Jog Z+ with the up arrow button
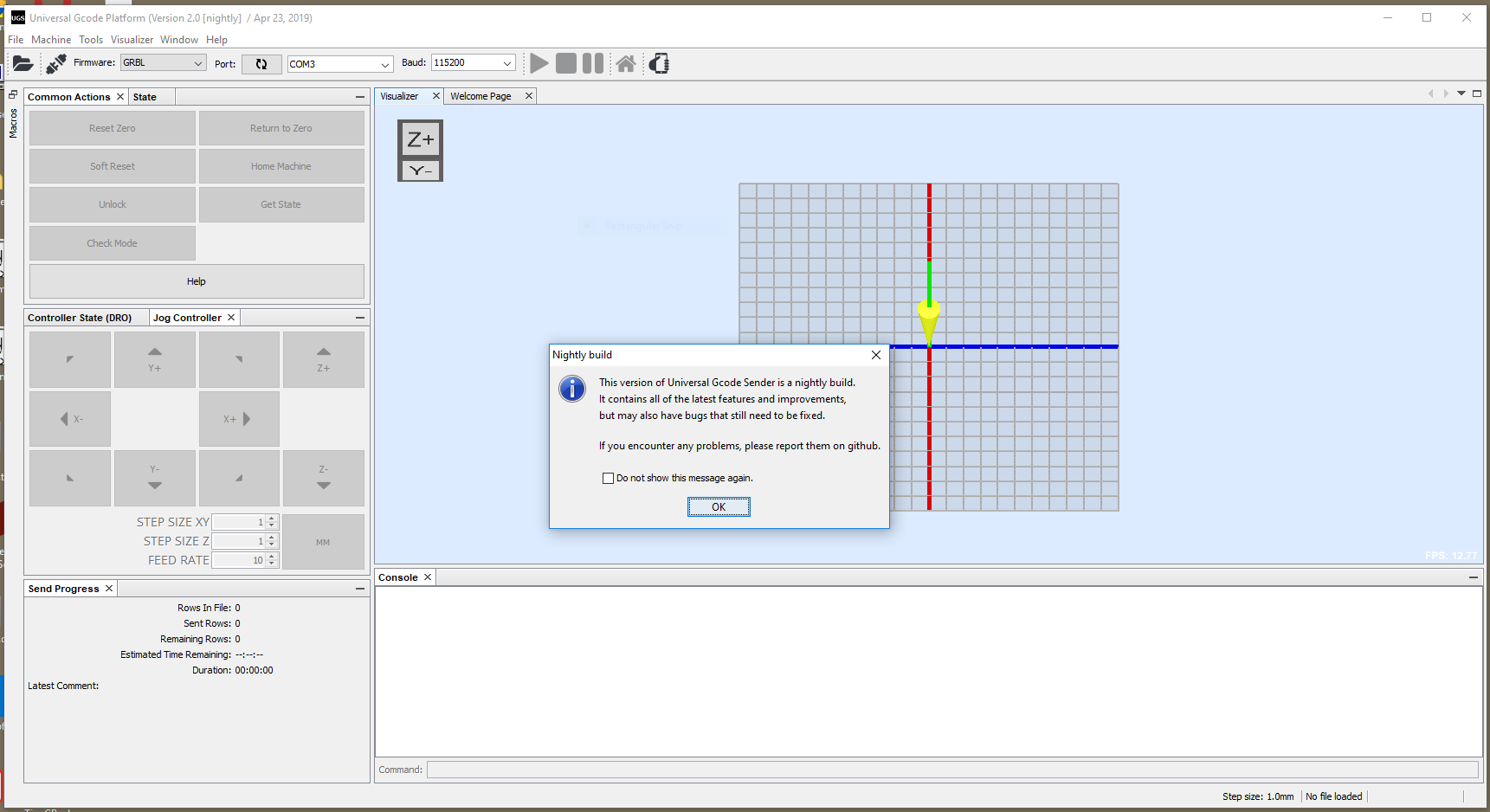 324,359
